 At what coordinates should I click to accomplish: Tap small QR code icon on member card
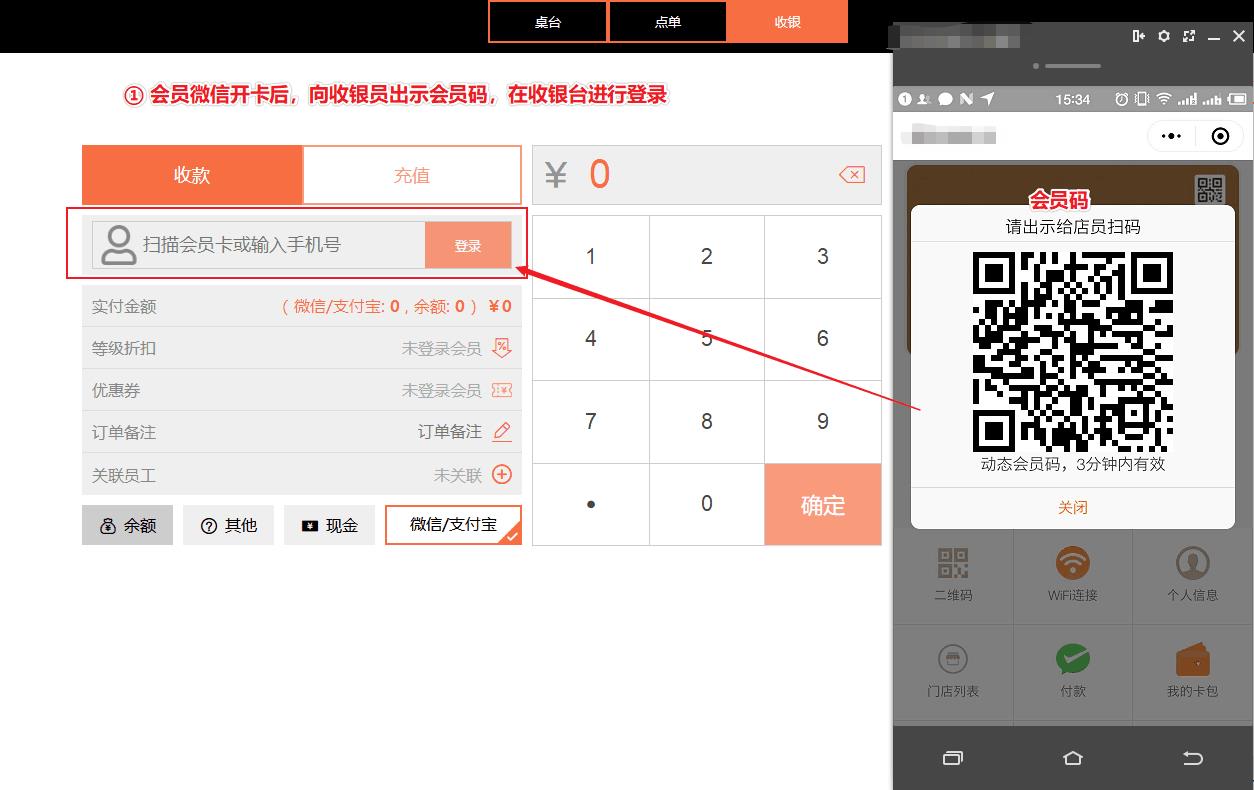[1210, 190]
